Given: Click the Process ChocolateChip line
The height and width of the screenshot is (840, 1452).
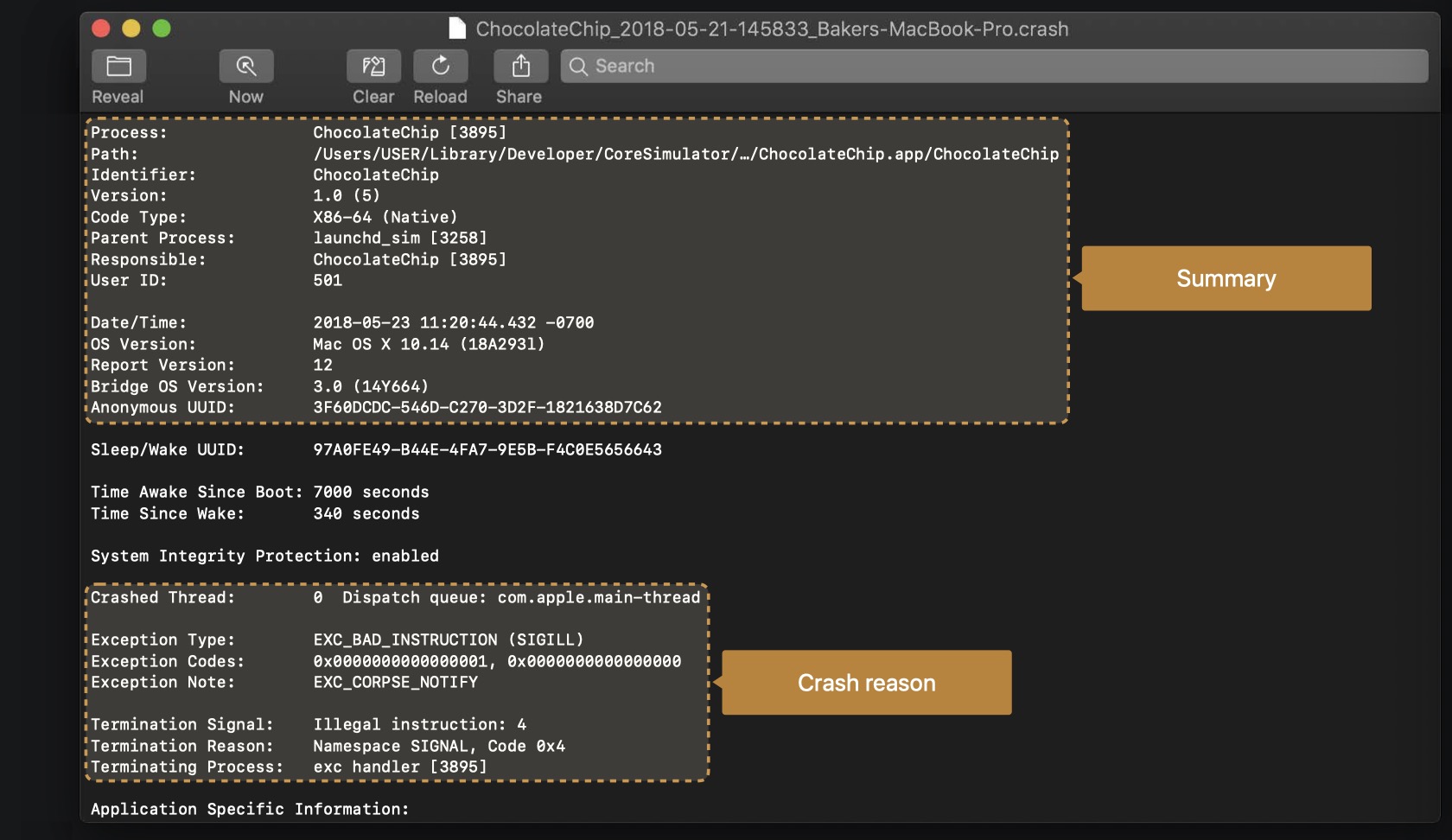Looking at the screenshot, I should coord(298,132).
